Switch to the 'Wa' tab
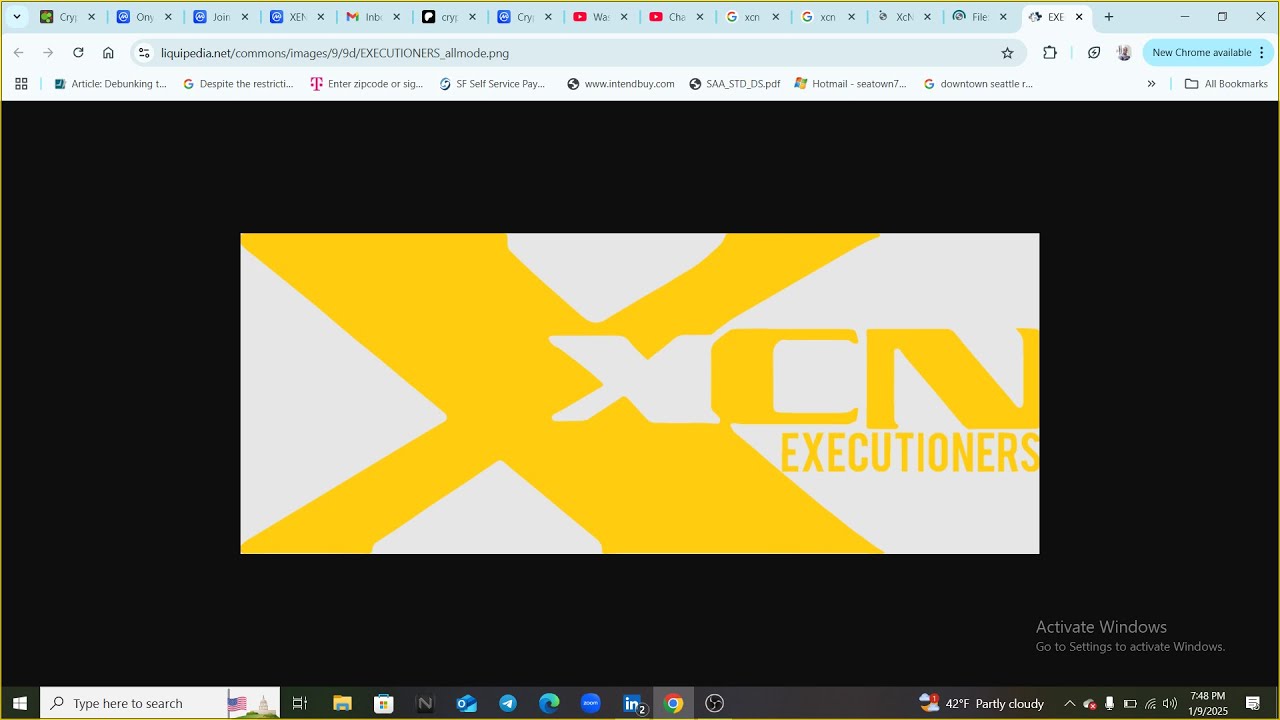 point(600,17)
